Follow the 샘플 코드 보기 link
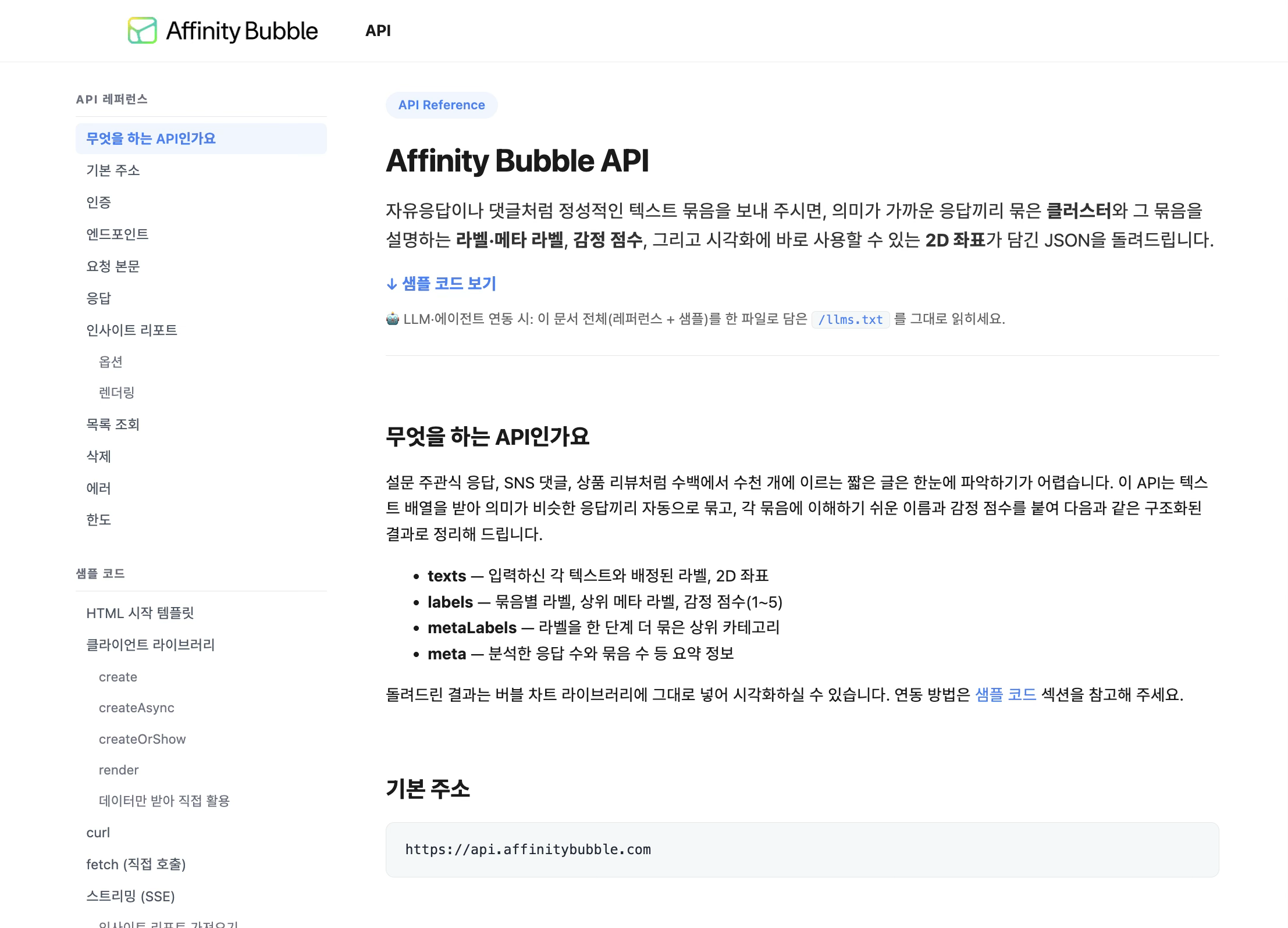This screenshot has height=928, width=1288. click(x=441, y=284)
